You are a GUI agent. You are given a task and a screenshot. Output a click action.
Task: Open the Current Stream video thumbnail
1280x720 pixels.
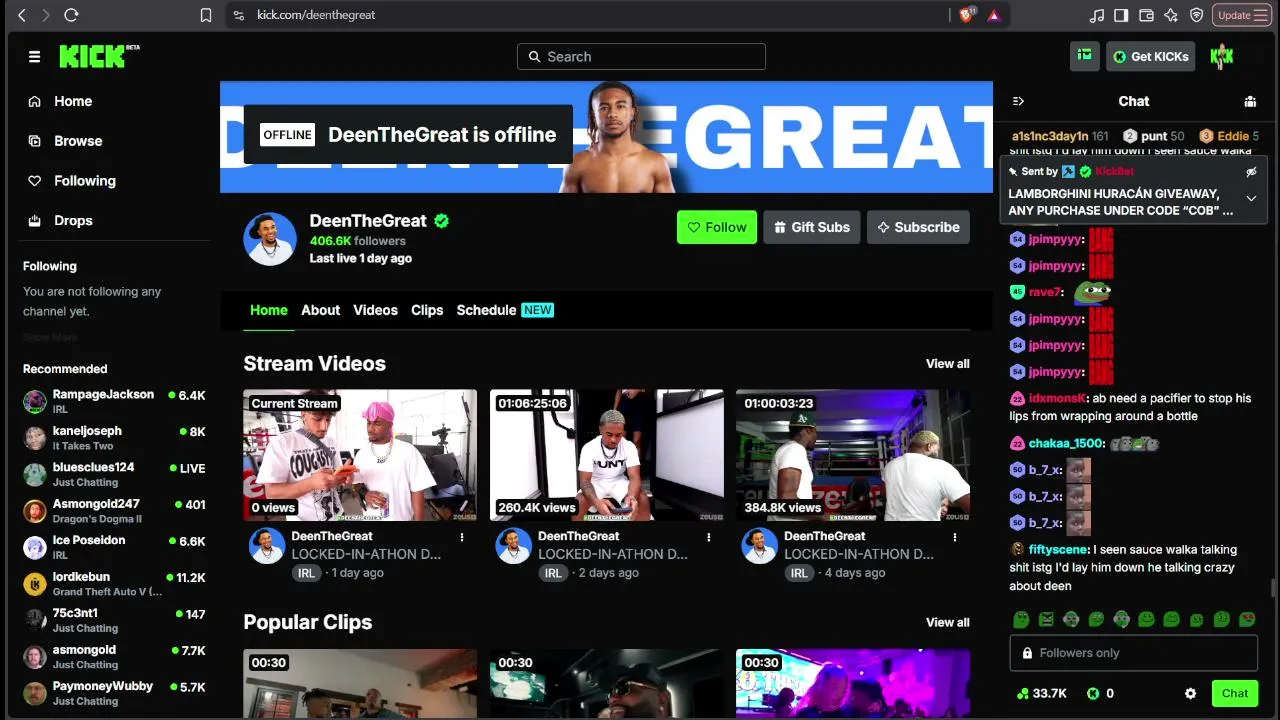click(360, 455)
